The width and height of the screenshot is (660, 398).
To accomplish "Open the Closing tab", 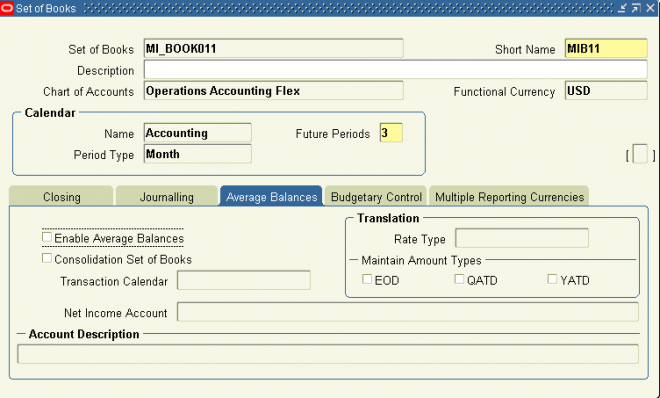I will (x=61, y=196).
